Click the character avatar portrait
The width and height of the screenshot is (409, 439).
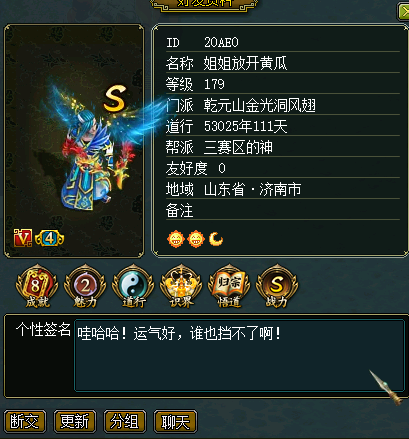[74, 141]
